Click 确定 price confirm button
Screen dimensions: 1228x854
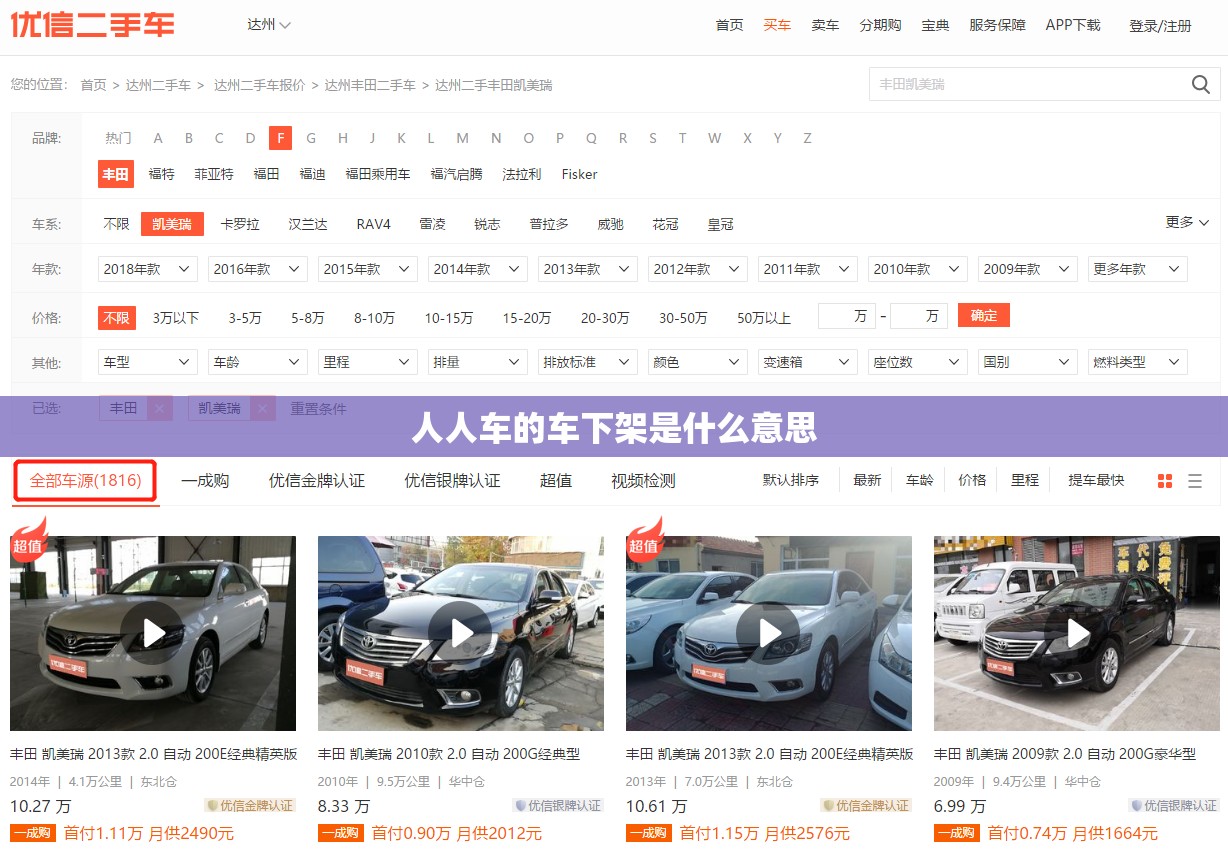pos(984,316)
